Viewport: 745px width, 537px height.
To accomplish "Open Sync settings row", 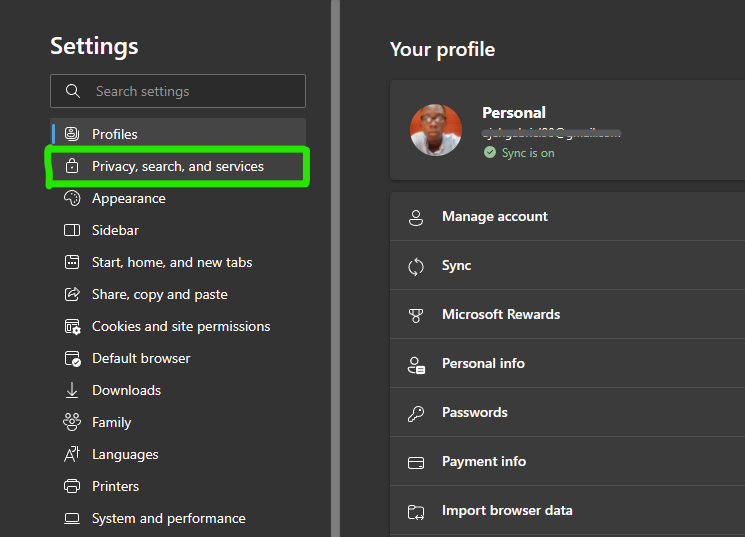I will [456, 266].
